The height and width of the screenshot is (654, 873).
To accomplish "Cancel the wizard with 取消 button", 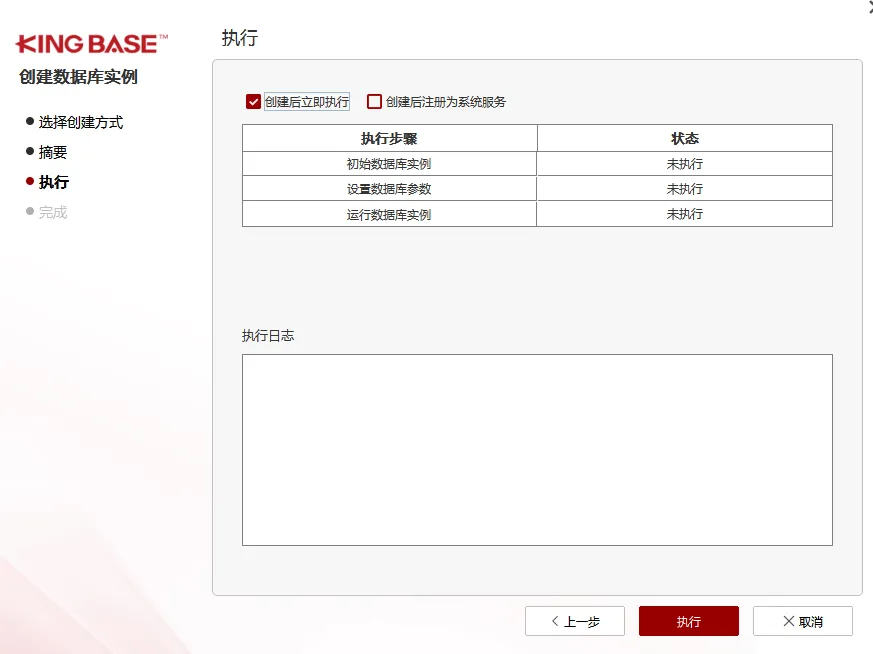I will click(802, 621).
